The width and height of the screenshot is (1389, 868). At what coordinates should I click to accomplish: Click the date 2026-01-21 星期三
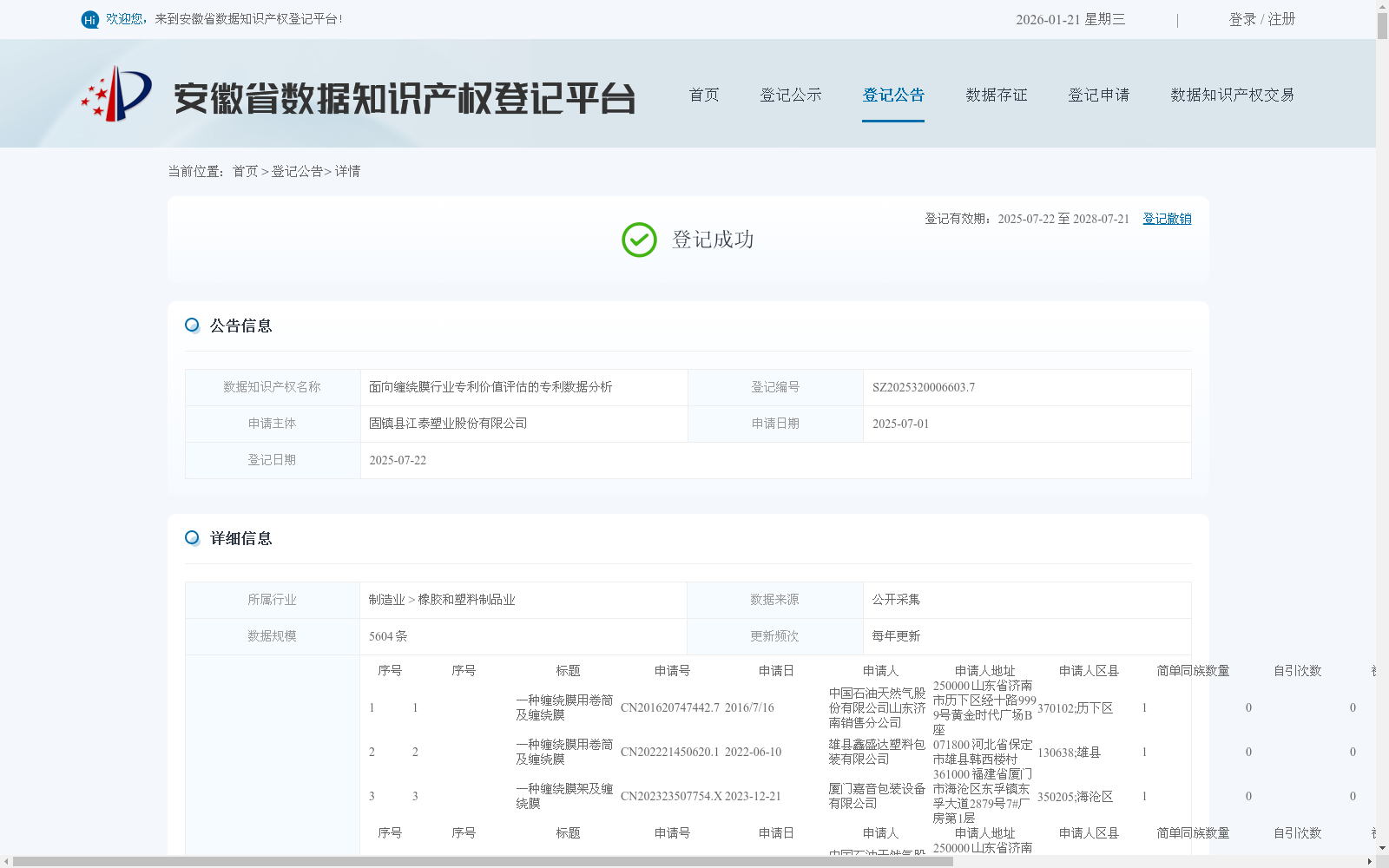pyautogui.click(x=1070, y=19)
